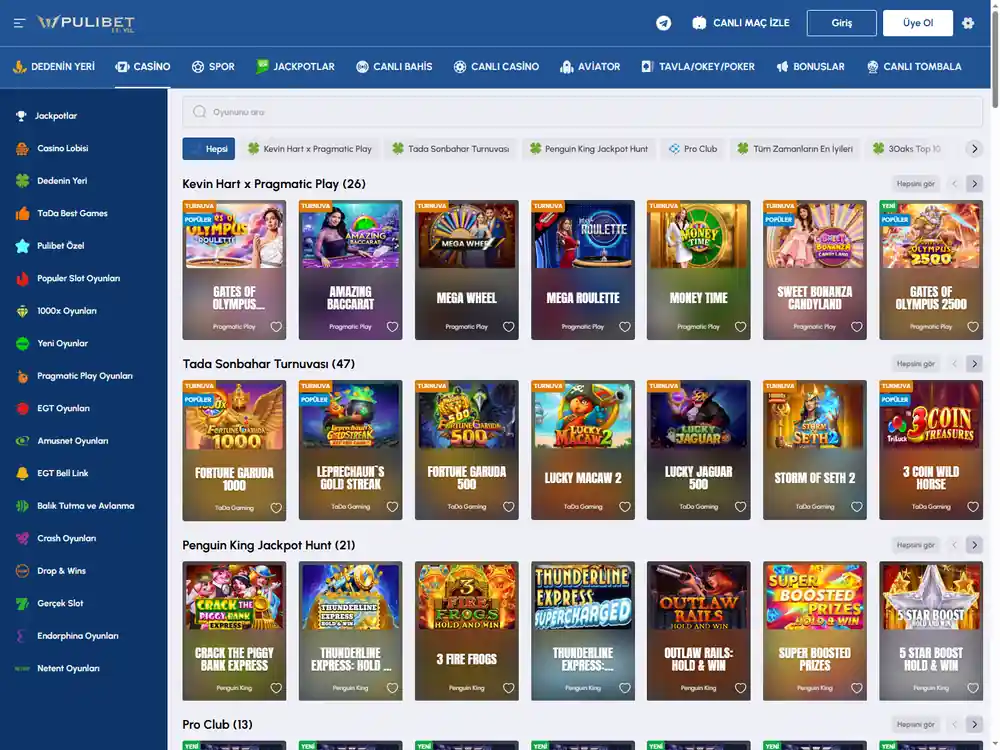Click the search magnifier icon

[200, 112]
